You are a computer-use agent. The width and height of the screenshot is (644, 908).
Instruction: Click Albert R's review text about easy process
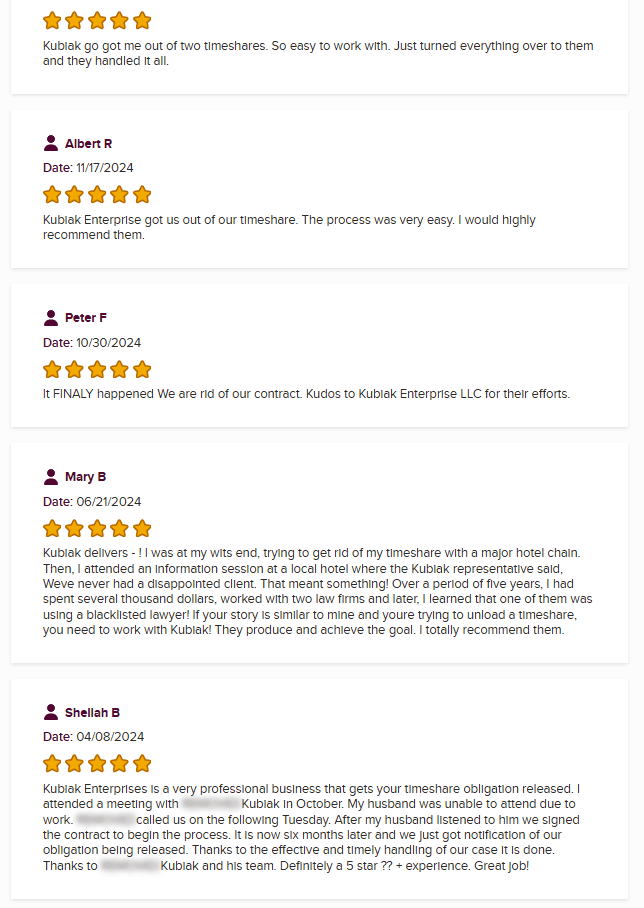tap(289, 227)
